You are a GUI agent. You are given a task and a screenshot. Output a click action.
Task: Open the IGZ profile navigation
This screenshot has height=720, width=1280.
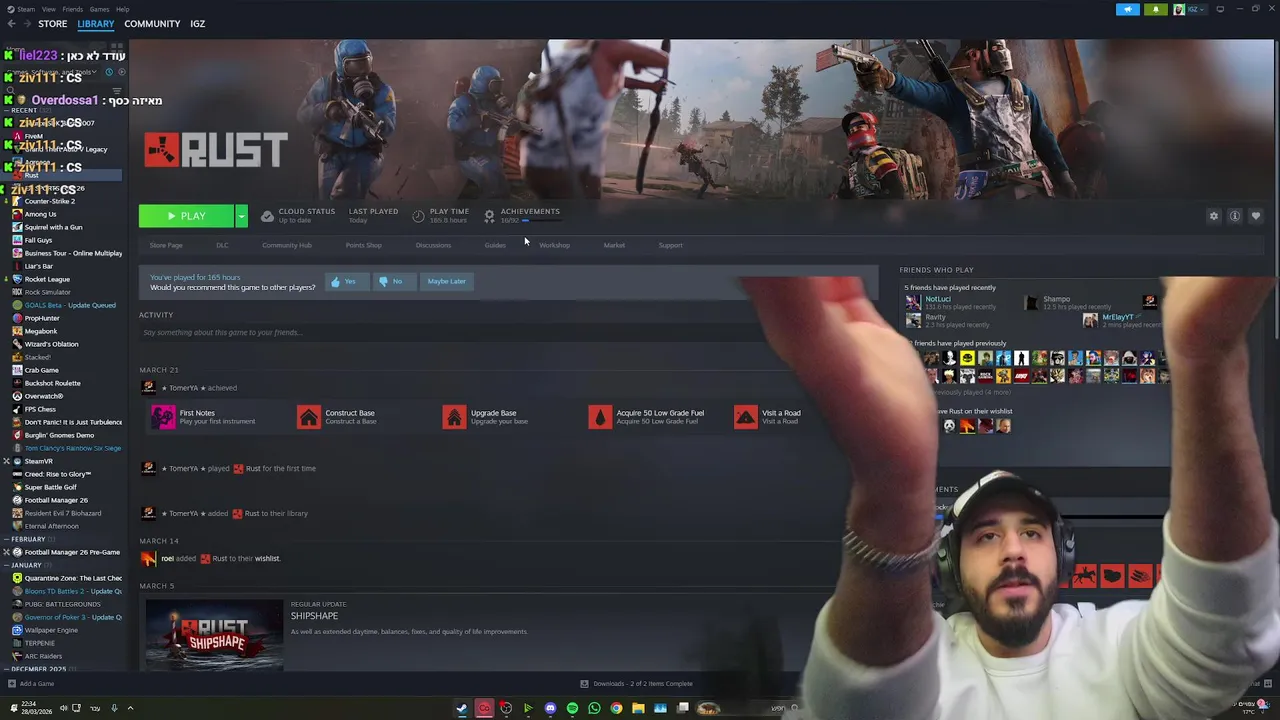[198, 24]
